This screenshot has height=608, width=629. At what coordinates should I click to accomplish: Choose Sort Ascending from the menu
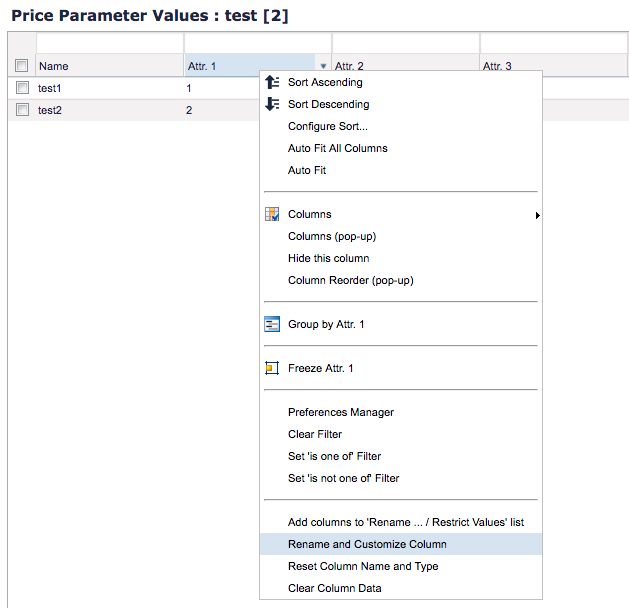click(x=401, y=82)
